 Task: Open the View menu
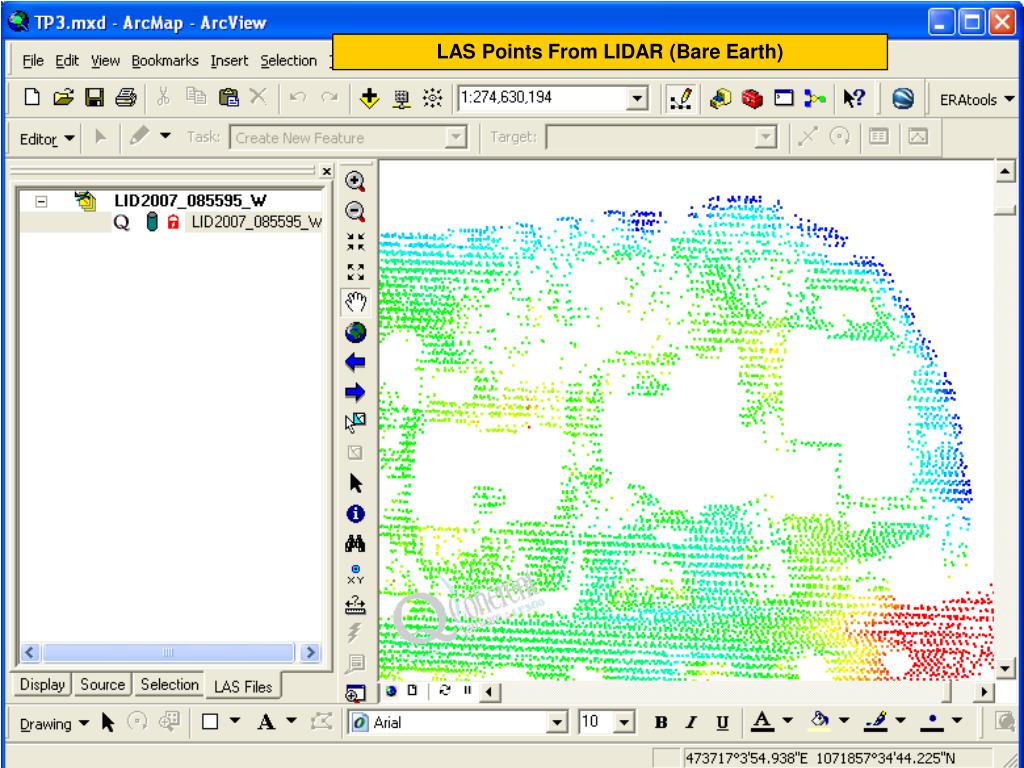pyautogui.click(x=105, y=61)
